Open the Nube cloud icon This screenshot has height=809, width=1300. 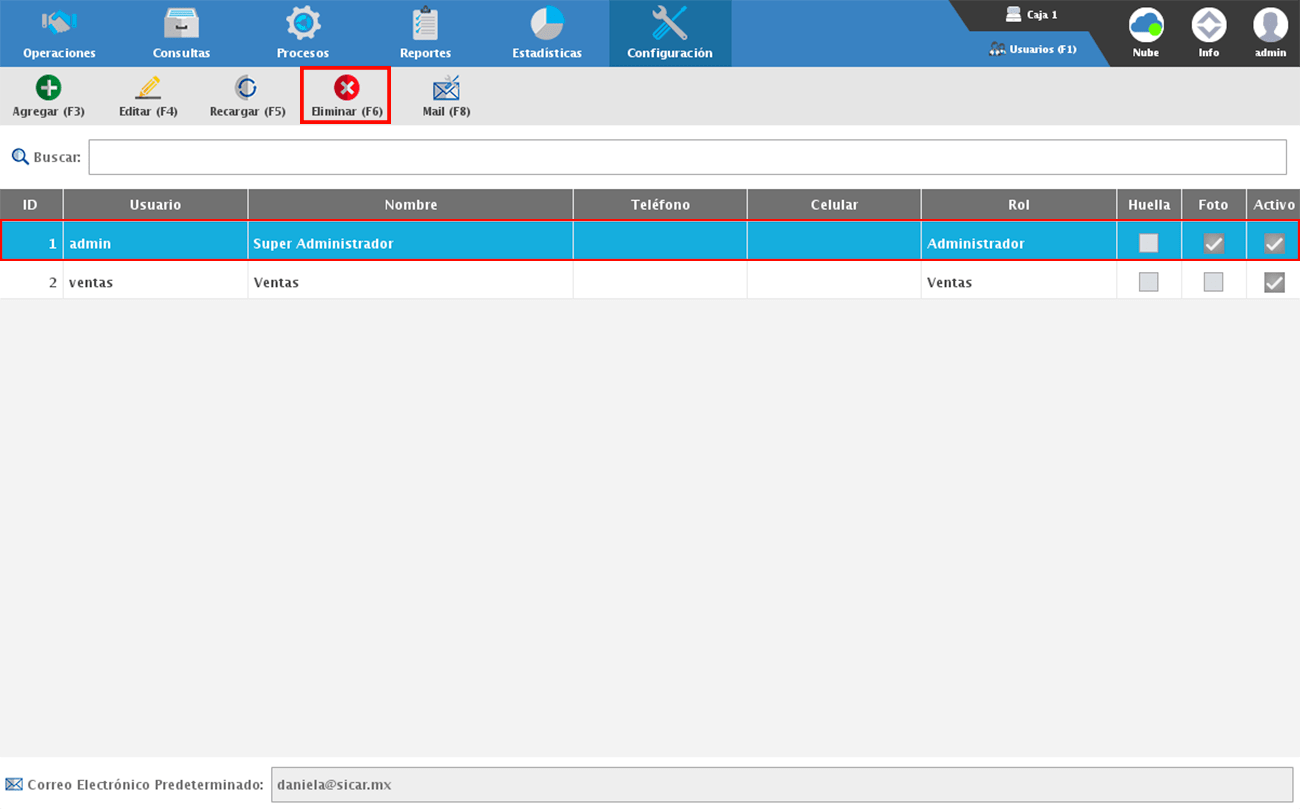tap(1146, 26)
